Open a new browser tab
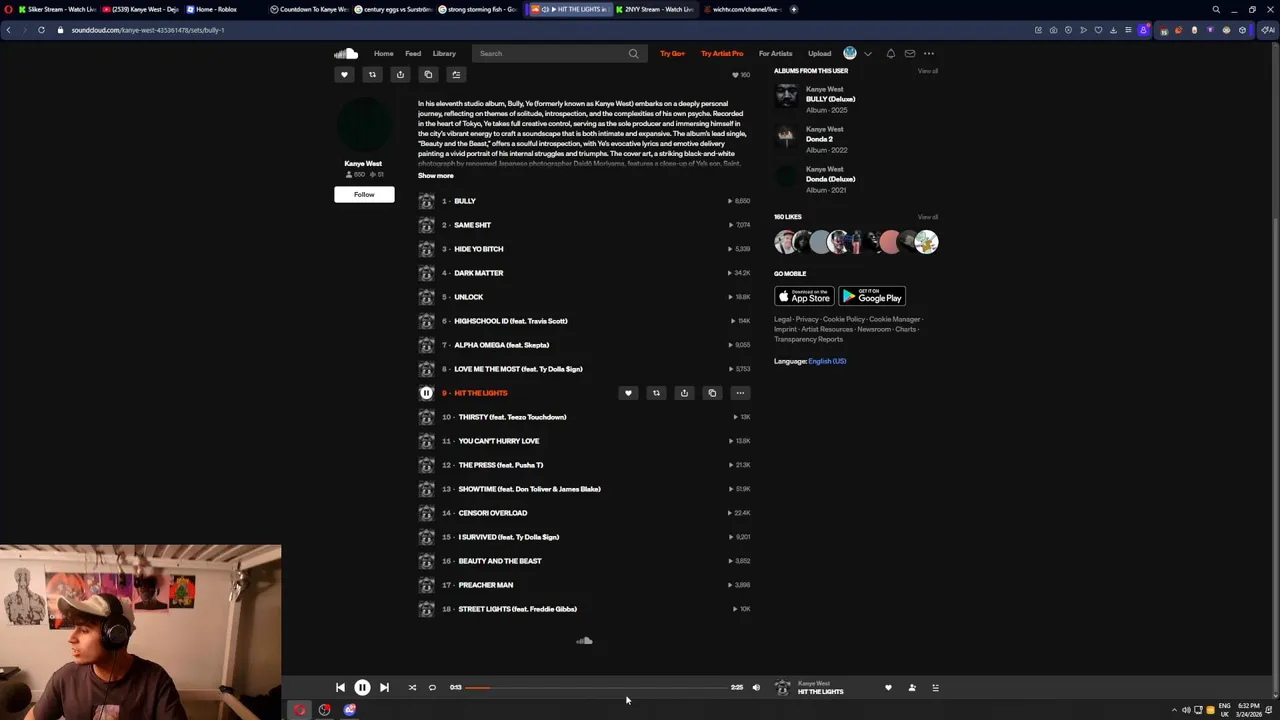The image size is (1280, 720). point(794,9)
